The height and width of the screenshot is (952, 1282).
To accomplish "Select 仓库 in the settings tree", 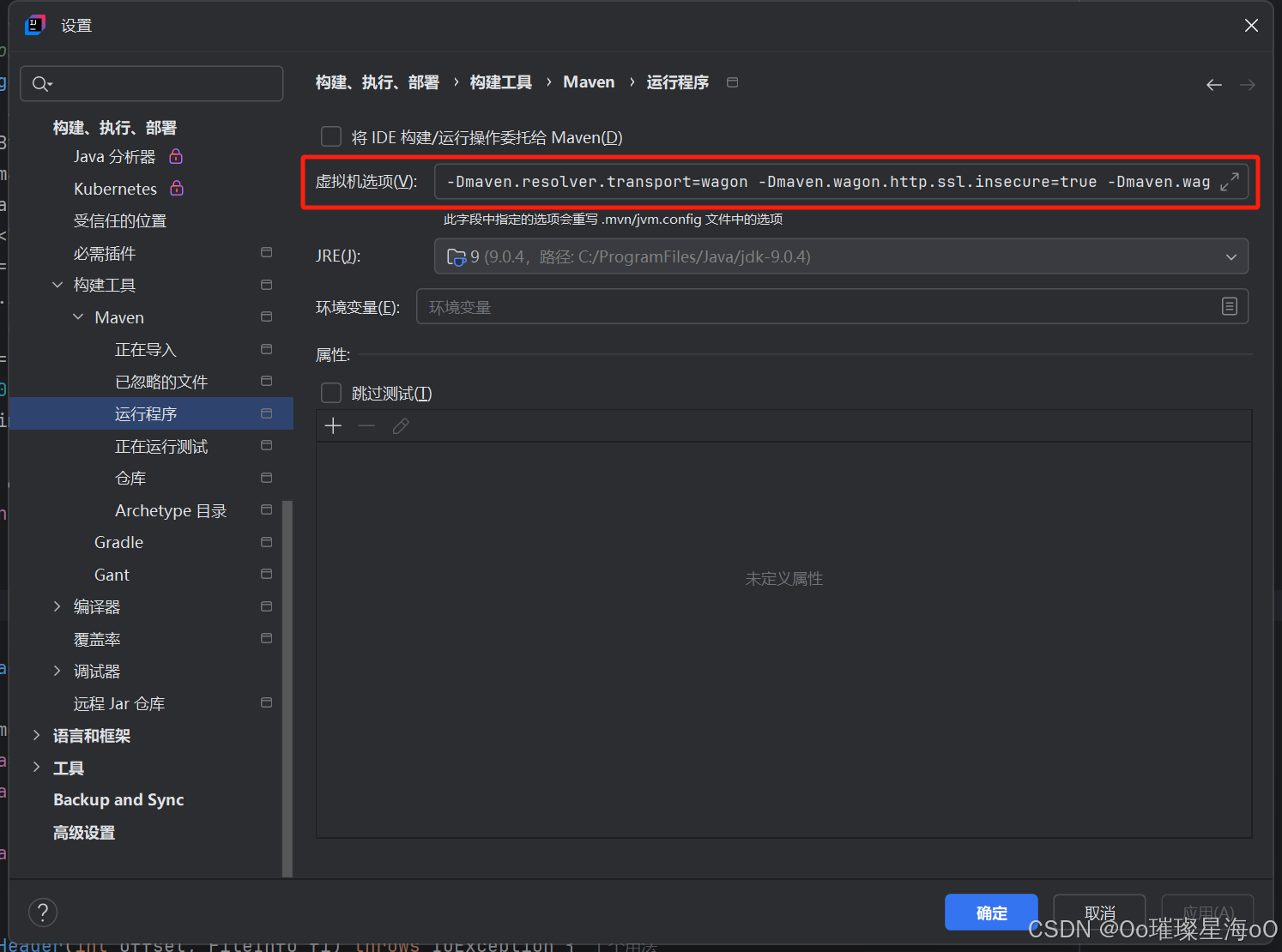I will point(130,478).
